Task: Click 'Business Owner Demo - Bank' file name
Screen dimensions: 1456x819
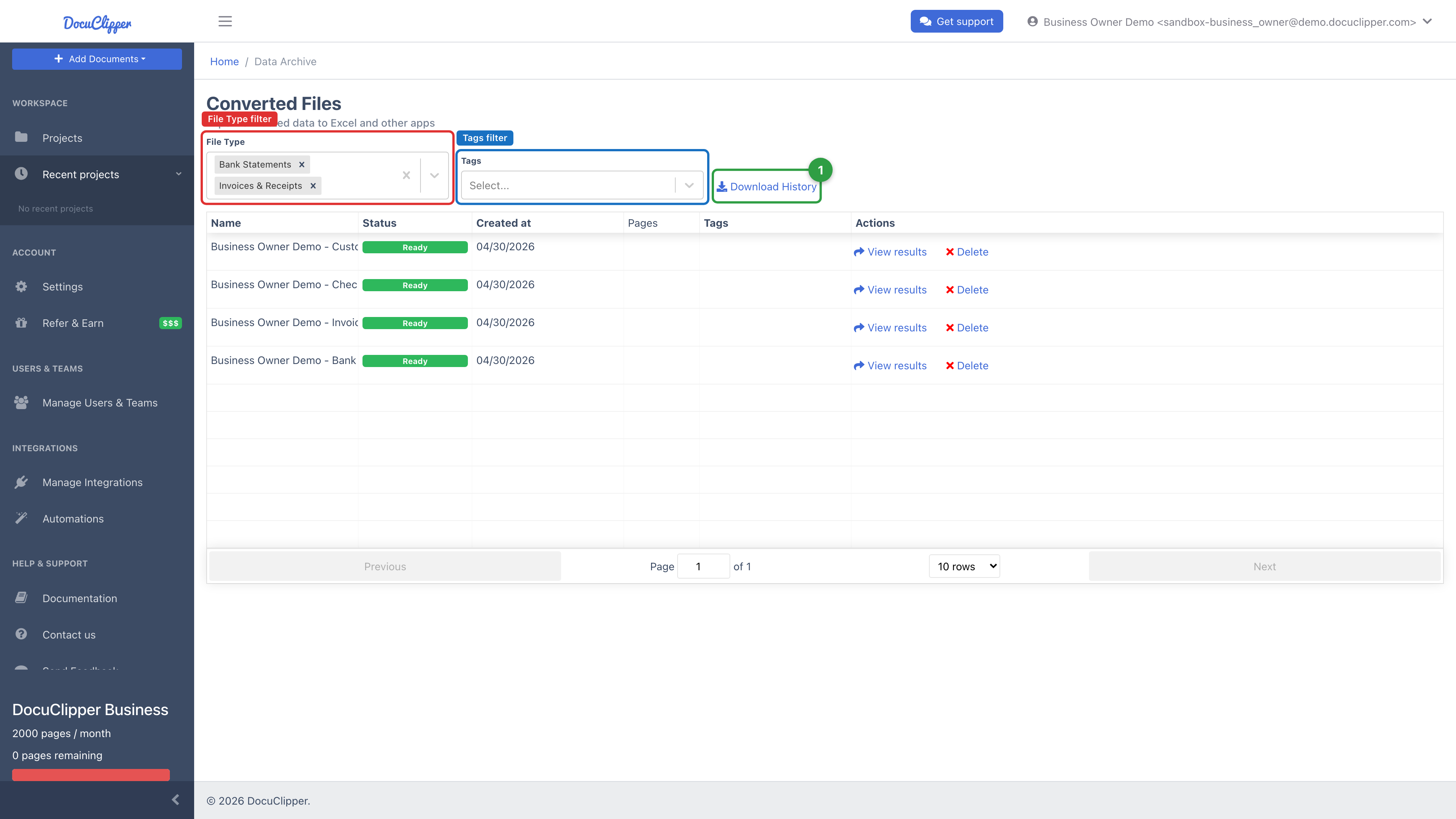Action: pyautogui.click(x=283, y=360)
